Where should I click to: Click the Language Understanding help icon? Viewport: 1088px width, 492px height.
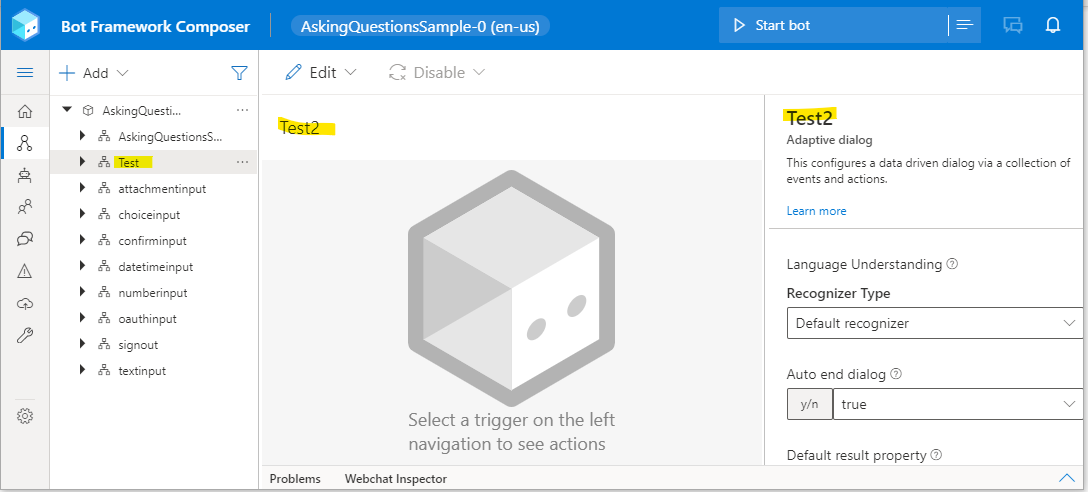(953, 264)
